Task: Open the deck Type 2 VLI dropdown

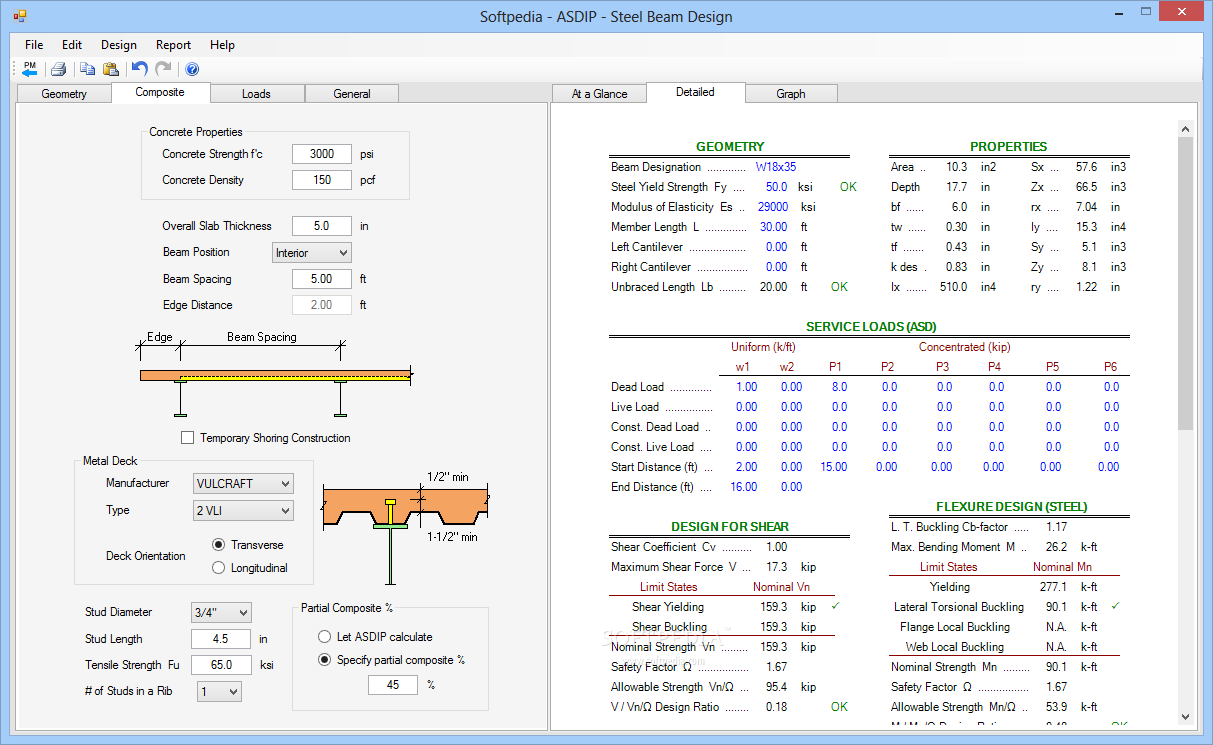Action: pyautogui.click(x=243, y=511)
